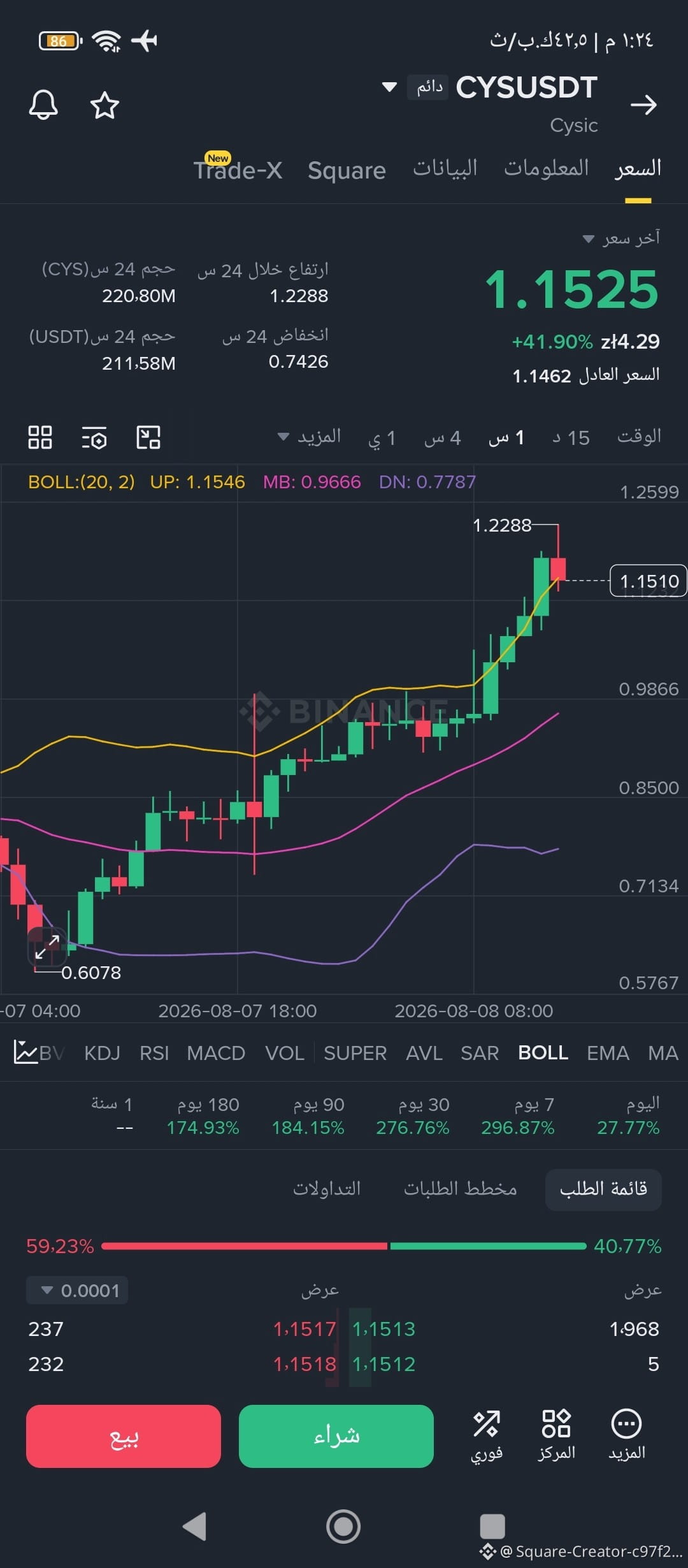The width and height of the screenshot is (688, 1568).
Task: Switch to the Square tab
Action: pyautogui.click(x=347, y=170)
